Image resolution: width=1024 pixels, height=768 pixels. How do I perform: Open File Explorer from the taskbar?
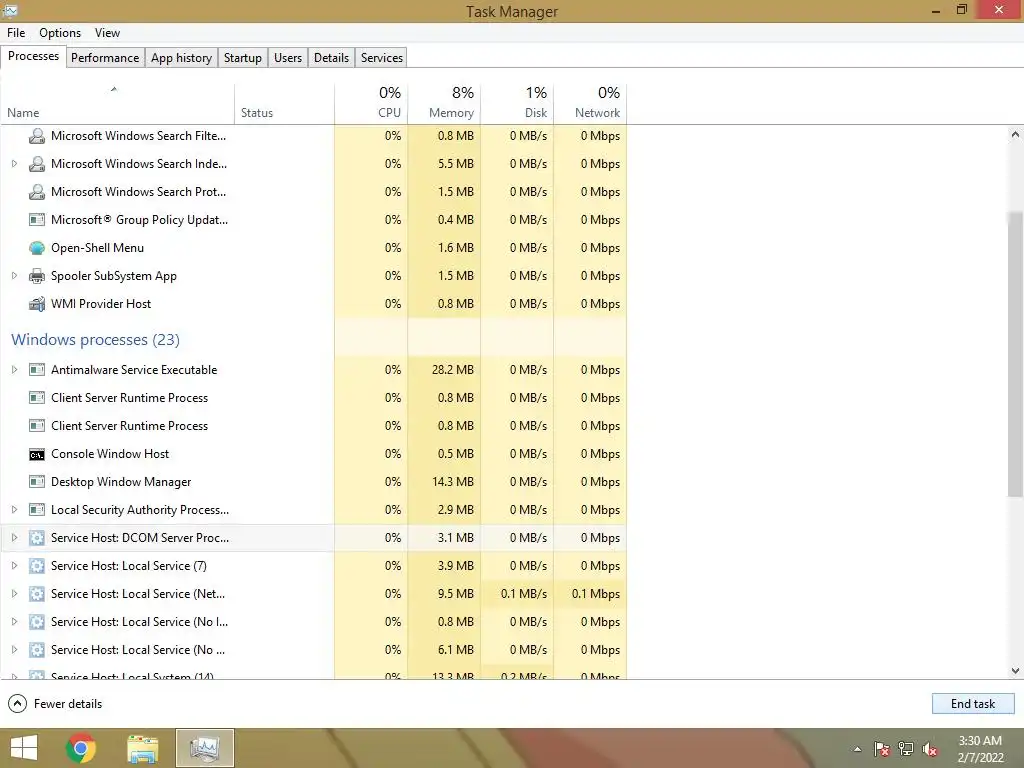coord(142,748)
